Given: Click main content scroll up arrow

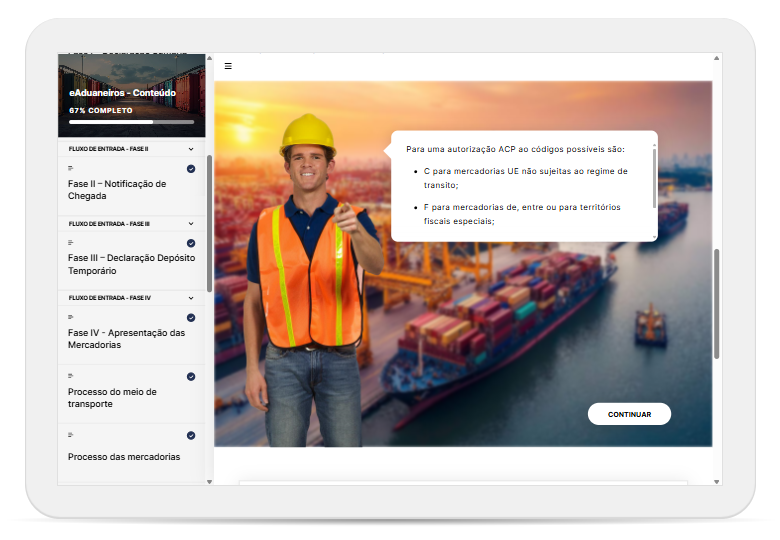Looking at the screenshot, I should (x=716, y=60).
